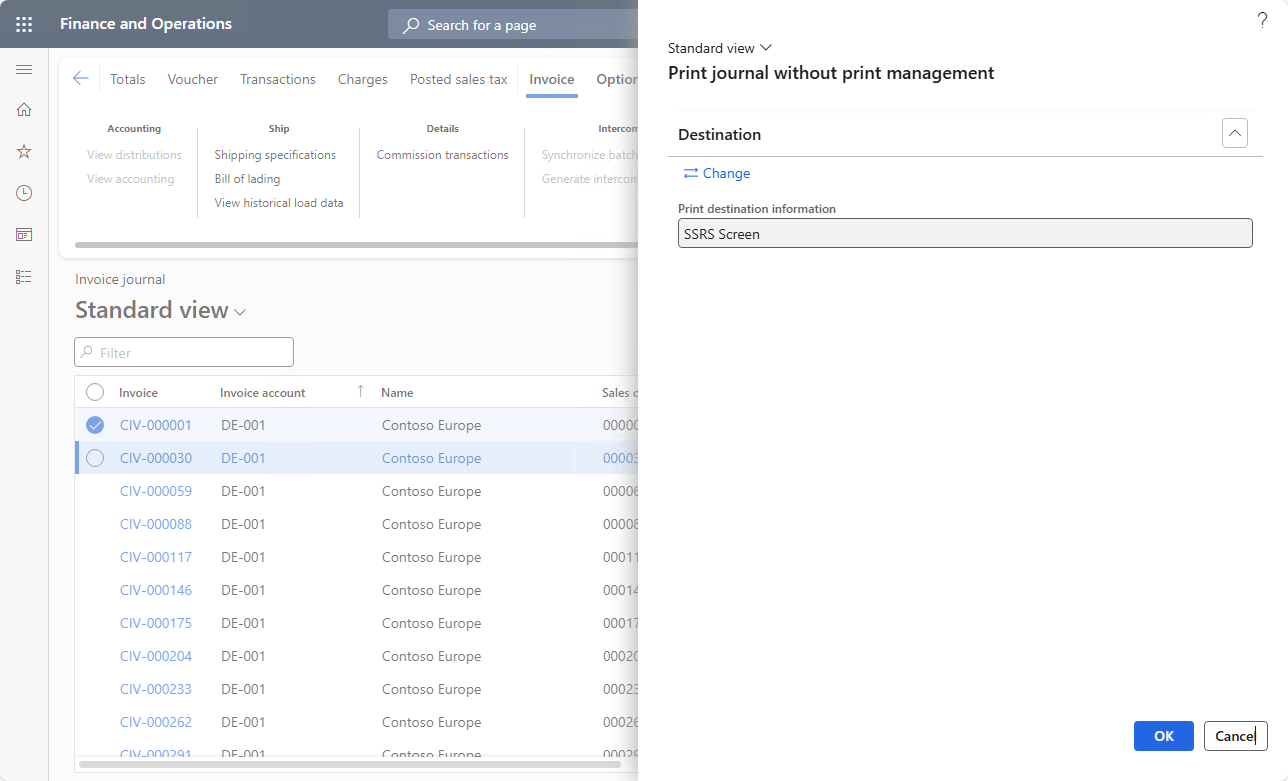Open Favorites star icon in sidebar
Screen dimensions: 1288x781
click(24, 151)
